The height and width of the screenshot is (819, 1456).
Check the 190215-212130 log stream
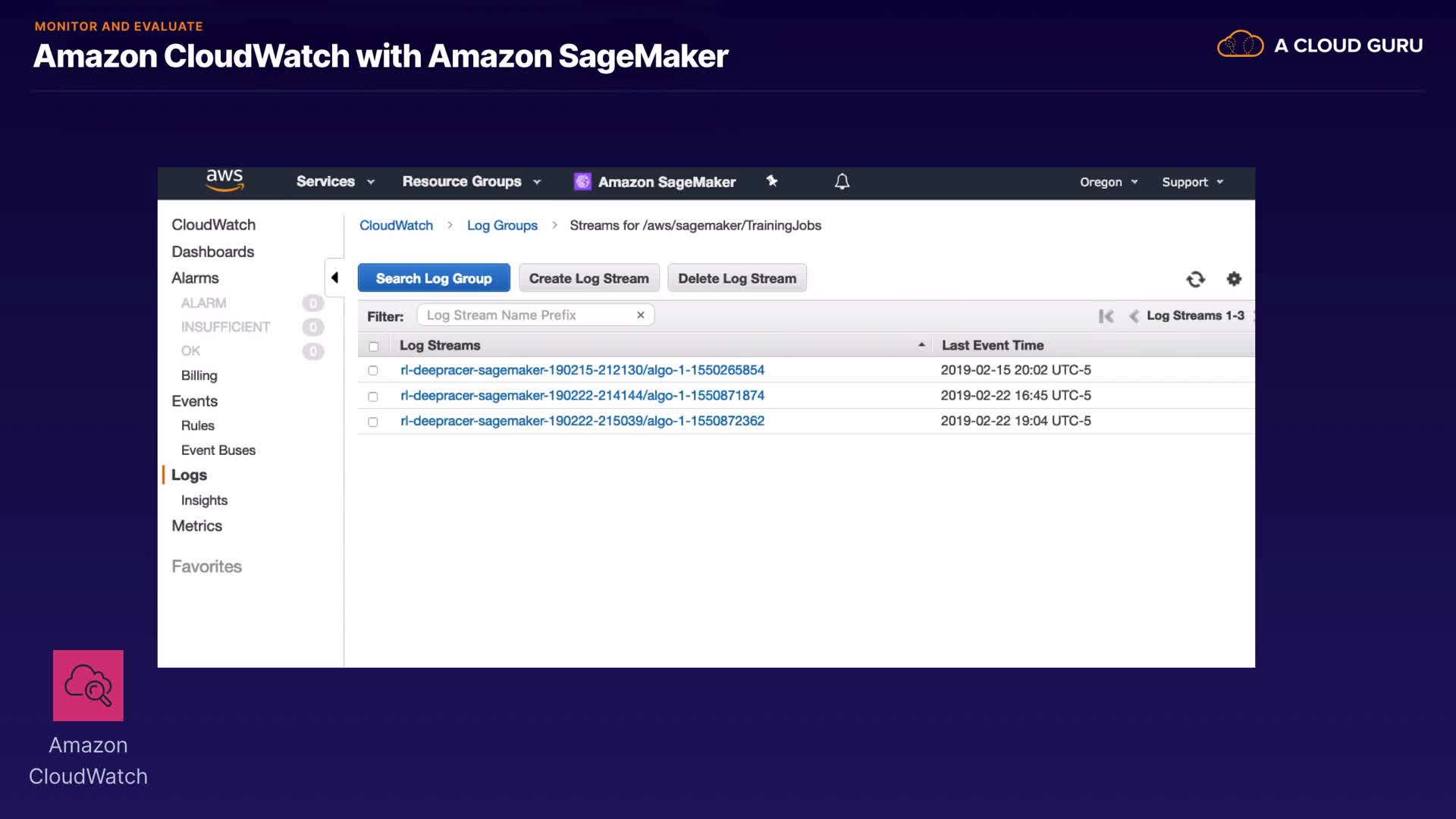pos(373,371)
